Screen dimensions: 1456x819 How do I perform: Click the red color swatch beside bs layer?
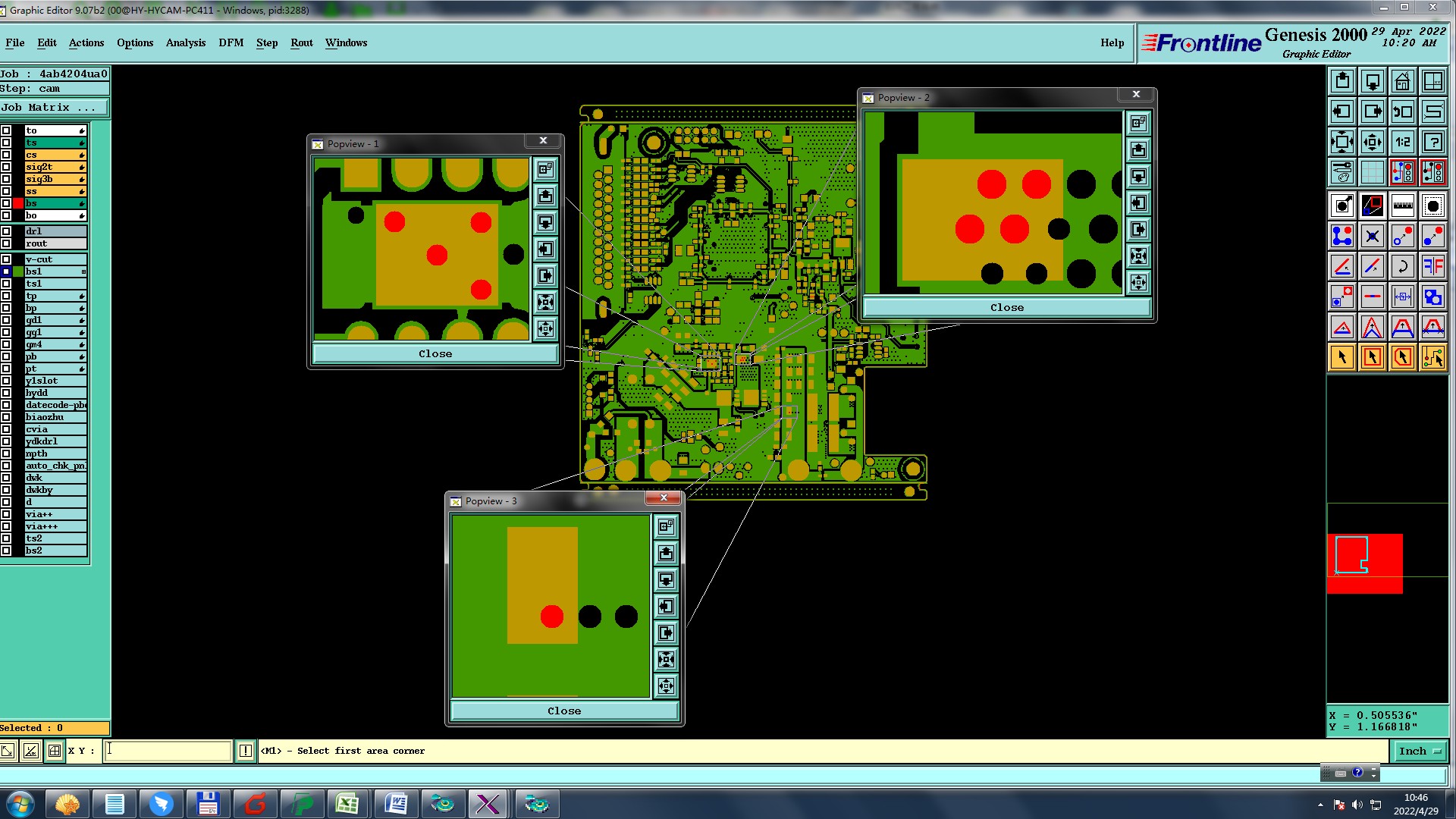[18, 203]
